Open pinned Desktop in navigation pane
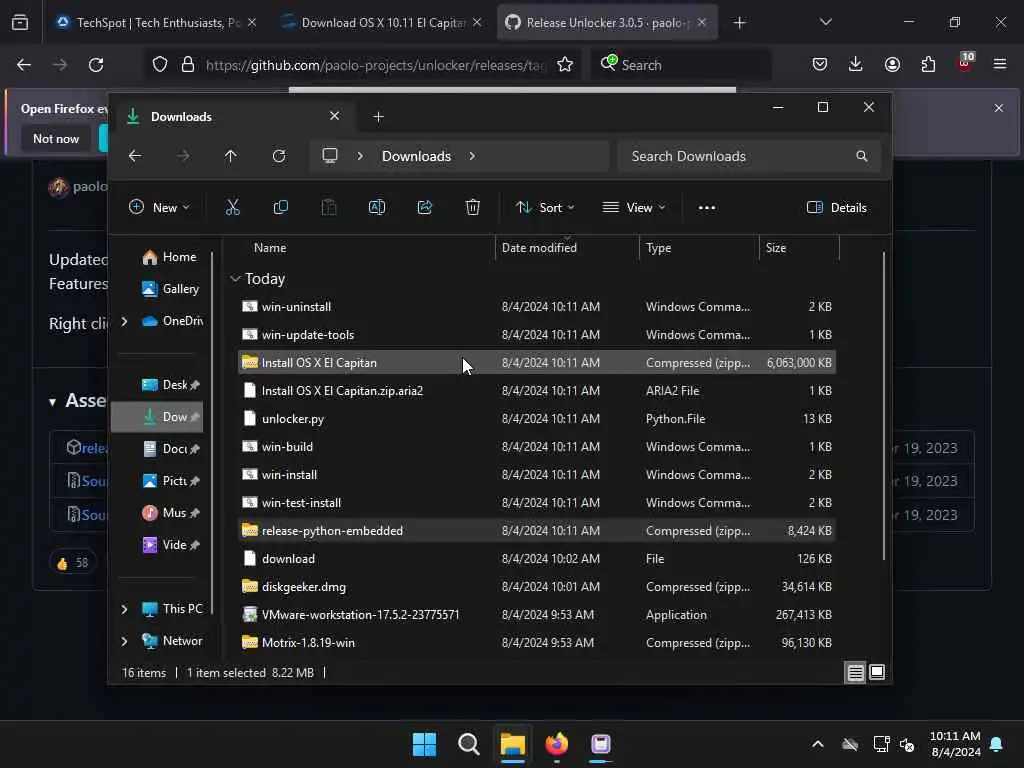This screenshot has width=1024, height=768. [x=170, y=385]
